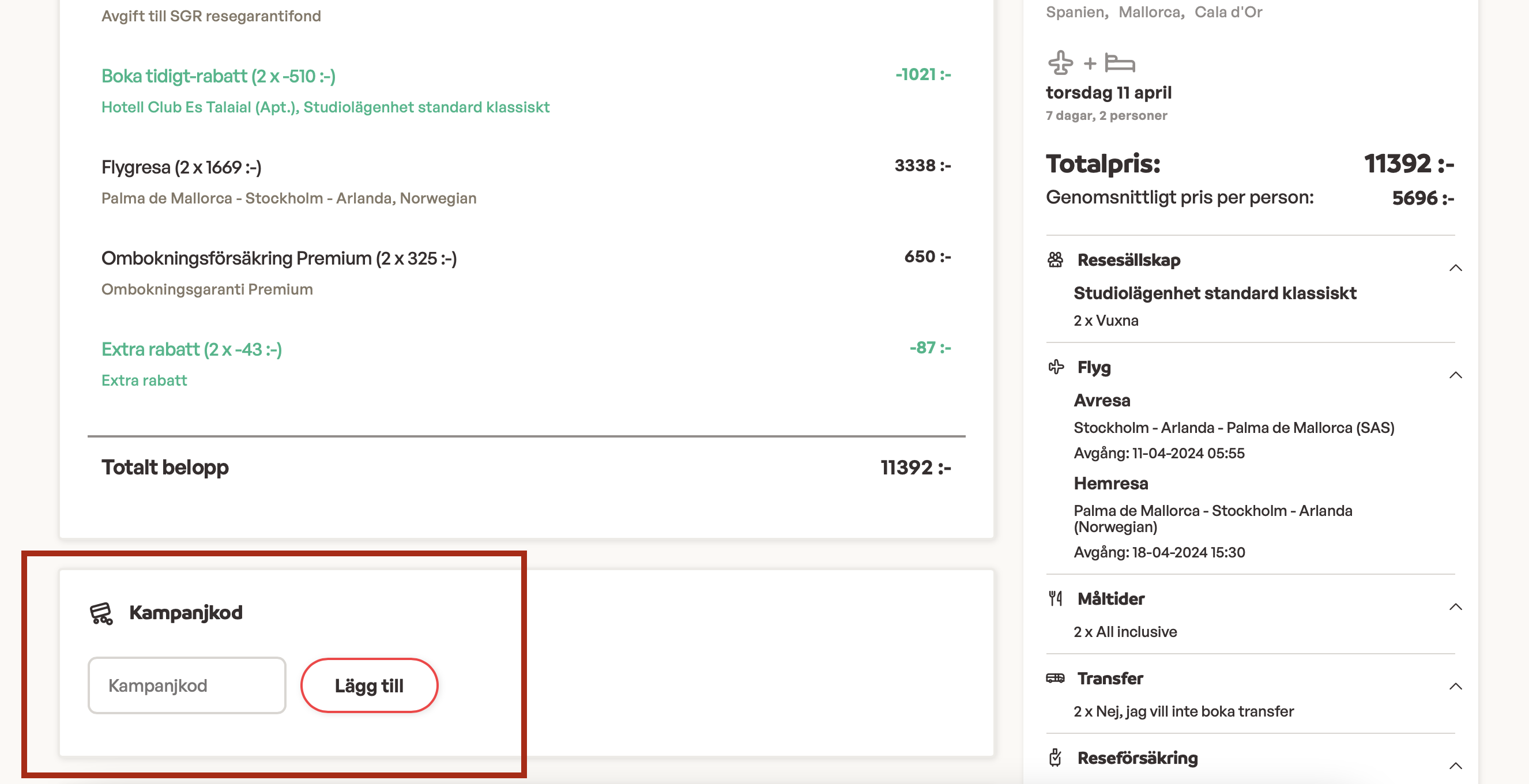Click the Boka tidigt-rabatt line

(219, 76)
